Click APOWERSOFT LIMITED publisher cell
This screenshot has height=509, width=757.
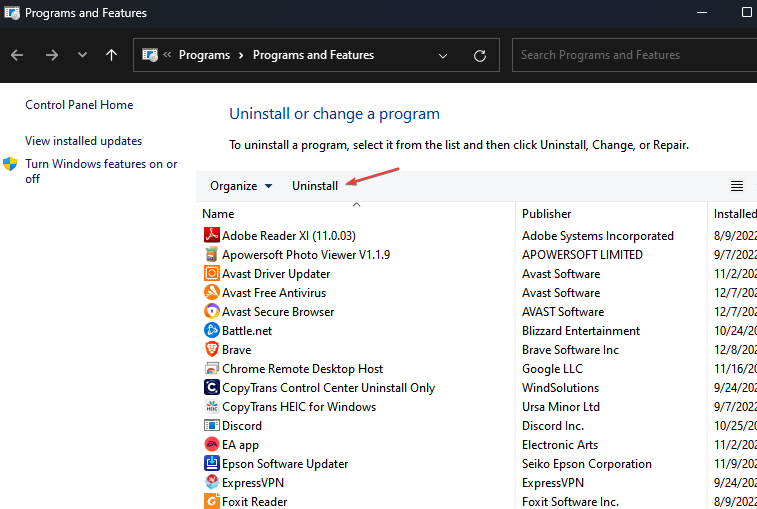coord(582,254)
